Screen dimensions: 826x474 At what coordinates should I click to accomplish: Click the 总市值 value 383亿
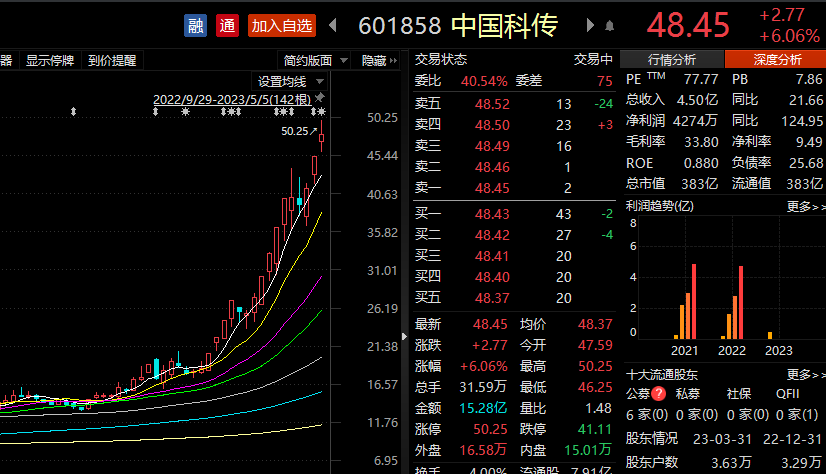pyautogui.click(x=700, y=183)
